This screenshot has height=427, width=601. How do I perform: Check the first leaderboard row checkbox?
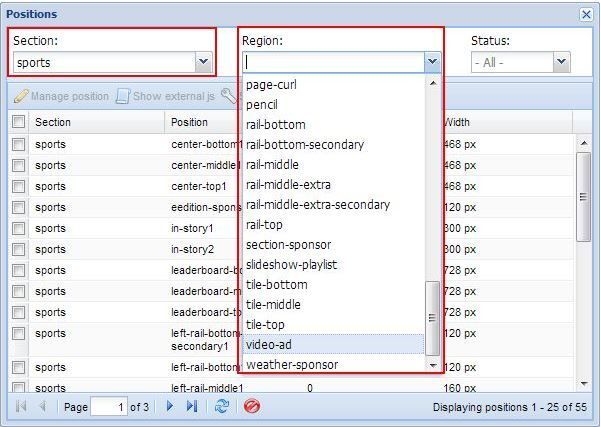click(18, 270)
